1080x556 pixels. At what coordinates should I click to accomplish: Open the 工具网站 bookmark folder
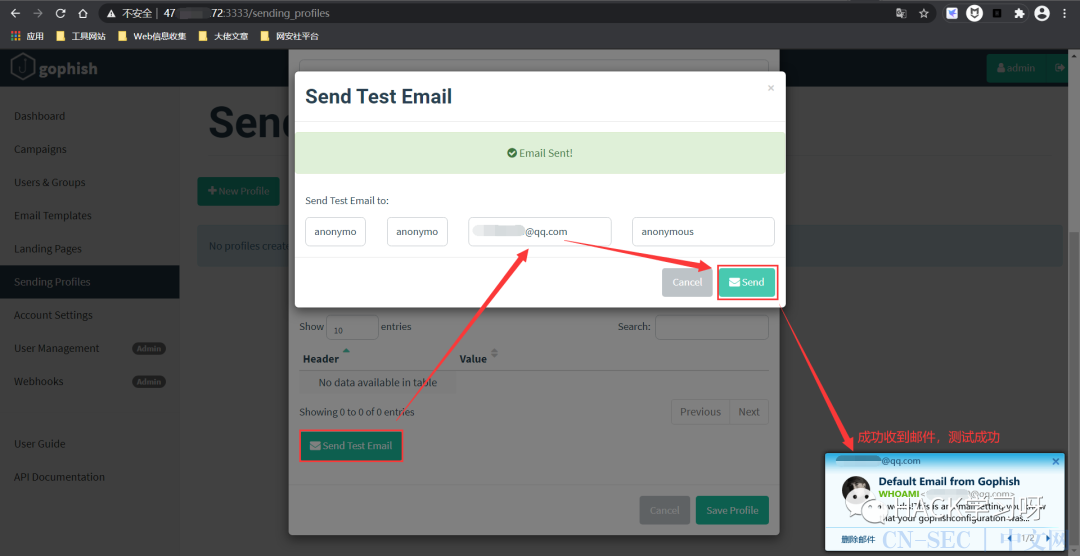click(81, 36)
